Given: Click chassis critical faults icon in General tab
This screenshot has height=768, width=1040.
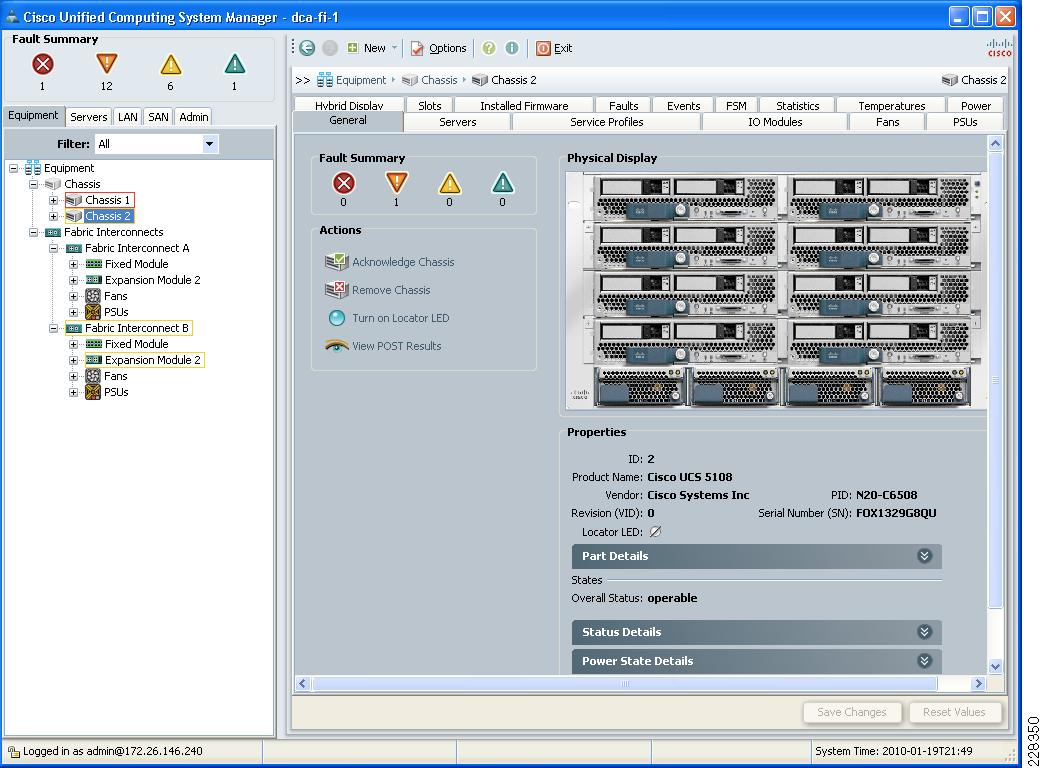Looking at the screenshot, I should tap(344, 182).
